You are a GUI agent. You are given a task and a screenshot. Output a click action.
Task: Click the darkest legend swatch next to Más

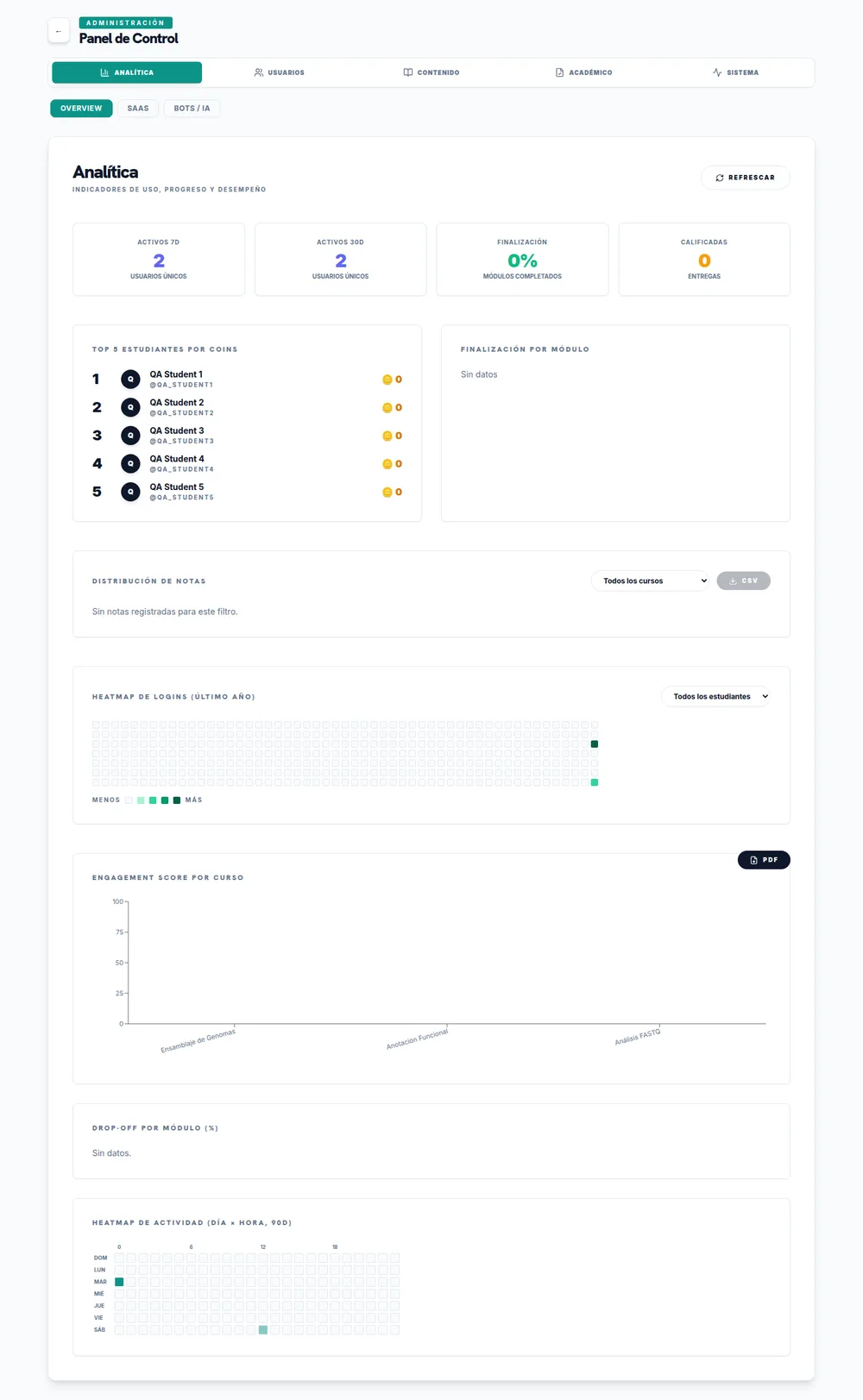coord(177,800)
